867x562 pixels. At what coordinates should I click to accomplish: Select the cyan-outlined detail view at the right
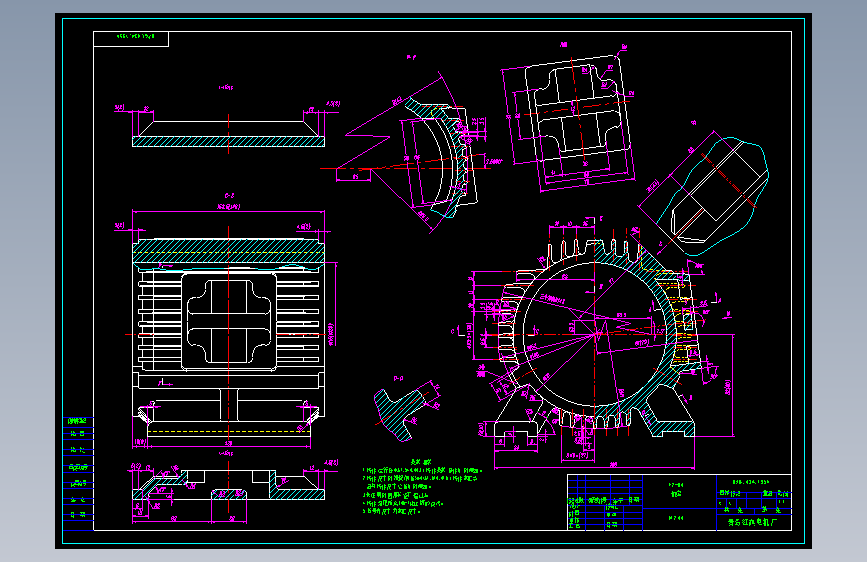(713, 194)
